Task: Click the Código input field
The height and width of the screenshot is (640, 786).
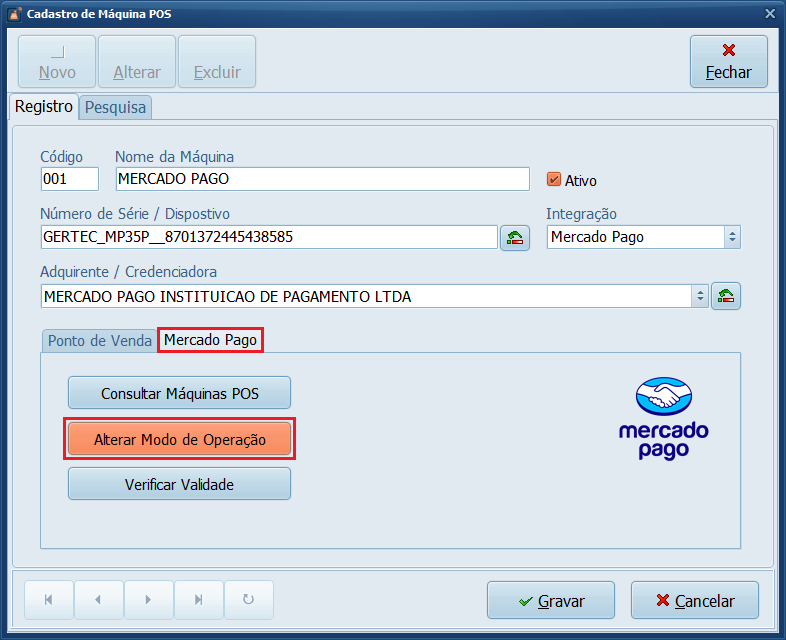Action: [x=70, y=179]
